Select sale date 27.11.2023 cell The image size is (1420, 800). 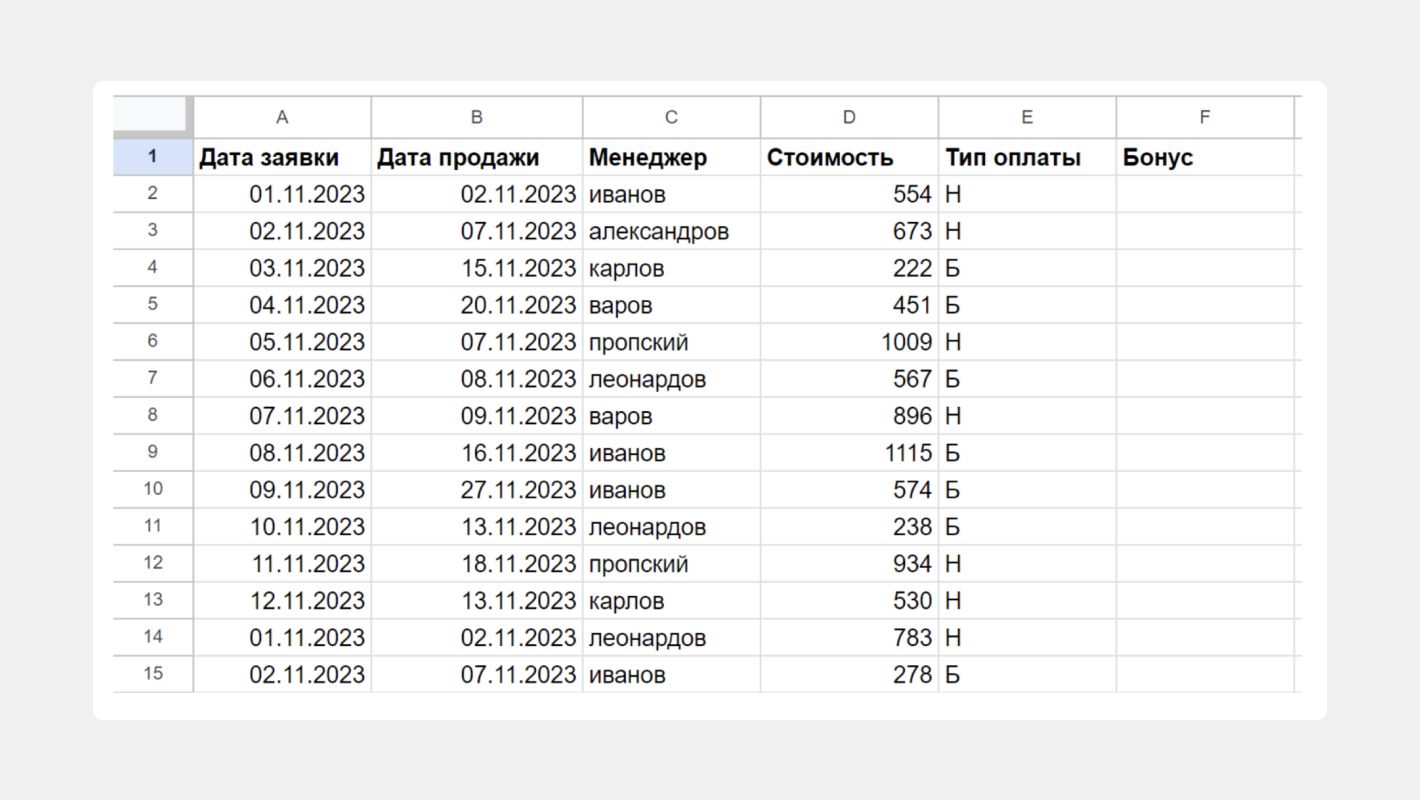476,490
